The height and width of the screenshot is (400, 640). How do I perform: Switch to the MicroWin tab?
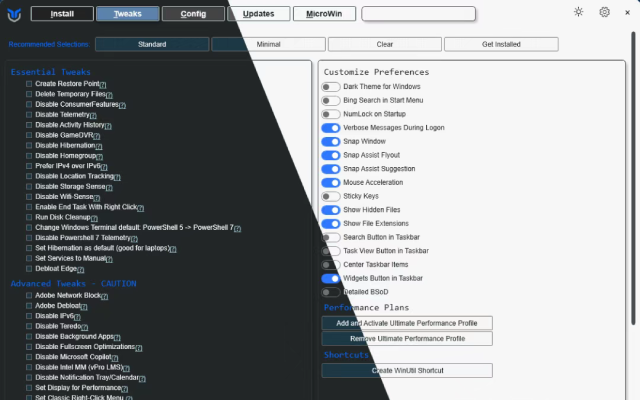[324, 14]
